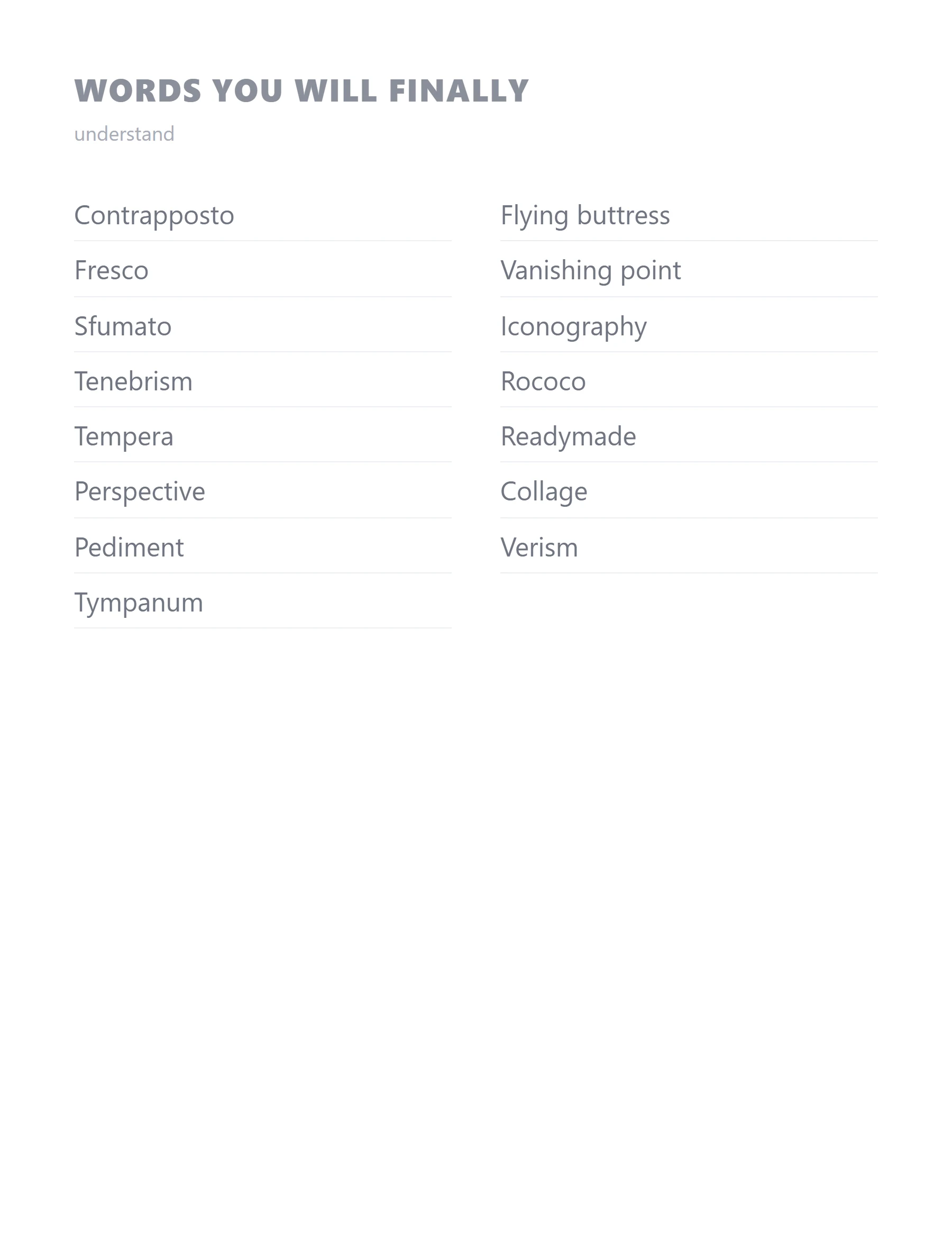
Task: Open the Verism term
Action: pyautogui.click(x=539, y=547)
